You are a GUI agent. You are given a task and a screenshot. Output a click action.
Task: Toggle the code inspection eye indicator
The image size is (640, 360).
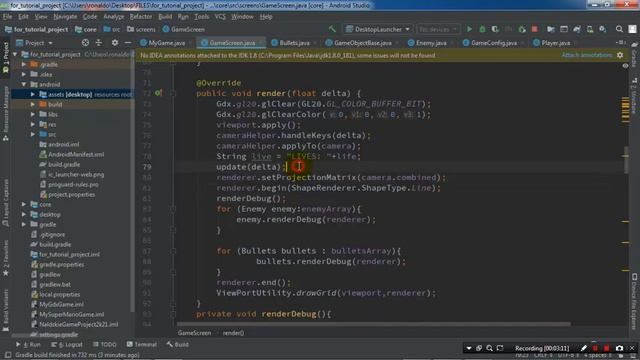(x=625, y=65)
